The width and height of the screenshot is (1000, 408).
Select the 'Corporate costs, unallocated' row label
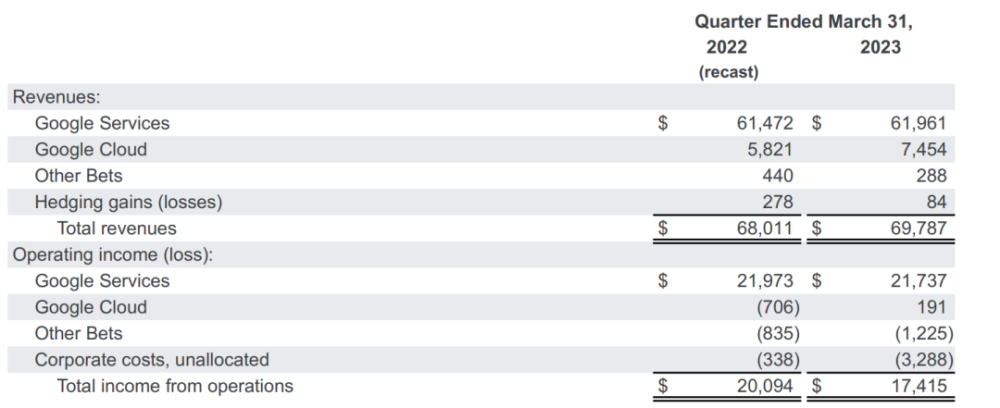(x=152, y=359)
